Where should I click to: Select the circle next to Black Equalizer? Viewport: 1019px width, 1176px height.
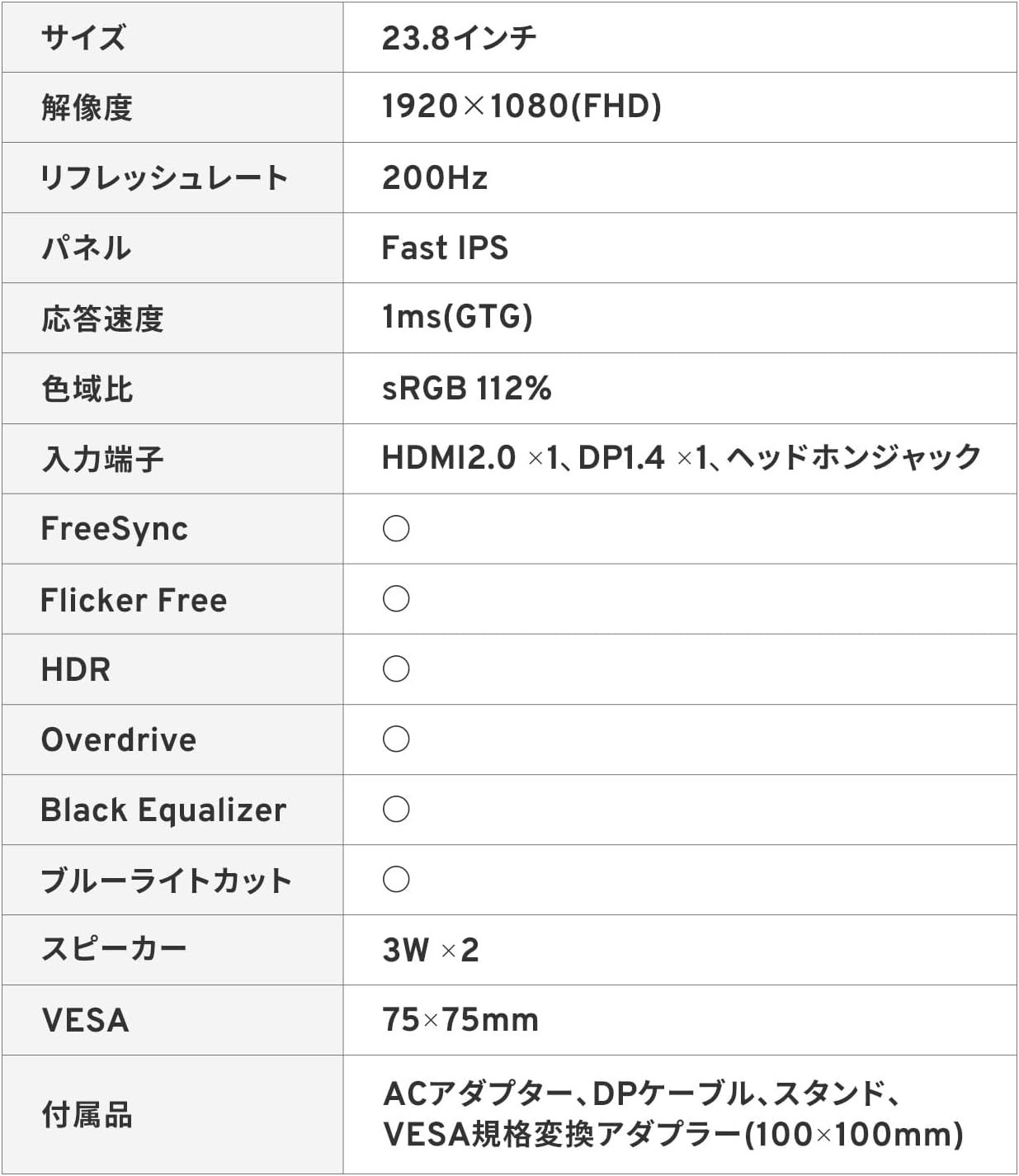(396, 809)
